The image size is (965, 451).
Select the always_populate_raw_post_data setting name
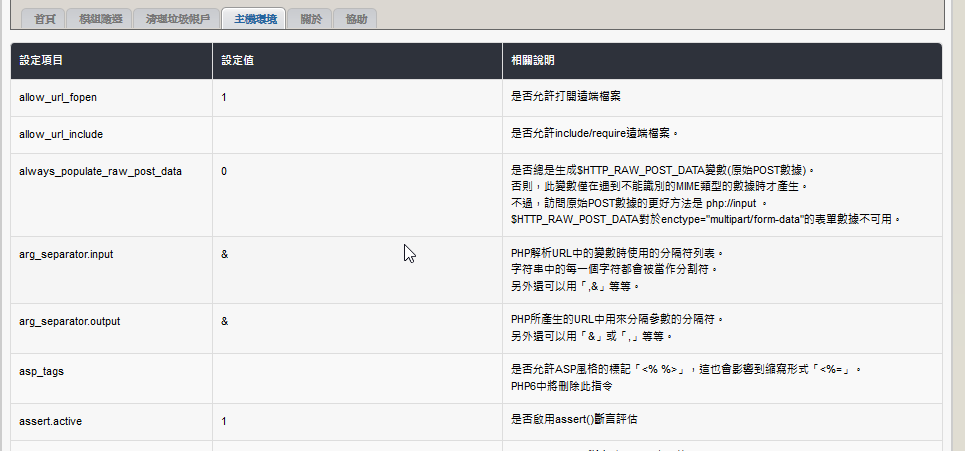click(x=100, y=171)
